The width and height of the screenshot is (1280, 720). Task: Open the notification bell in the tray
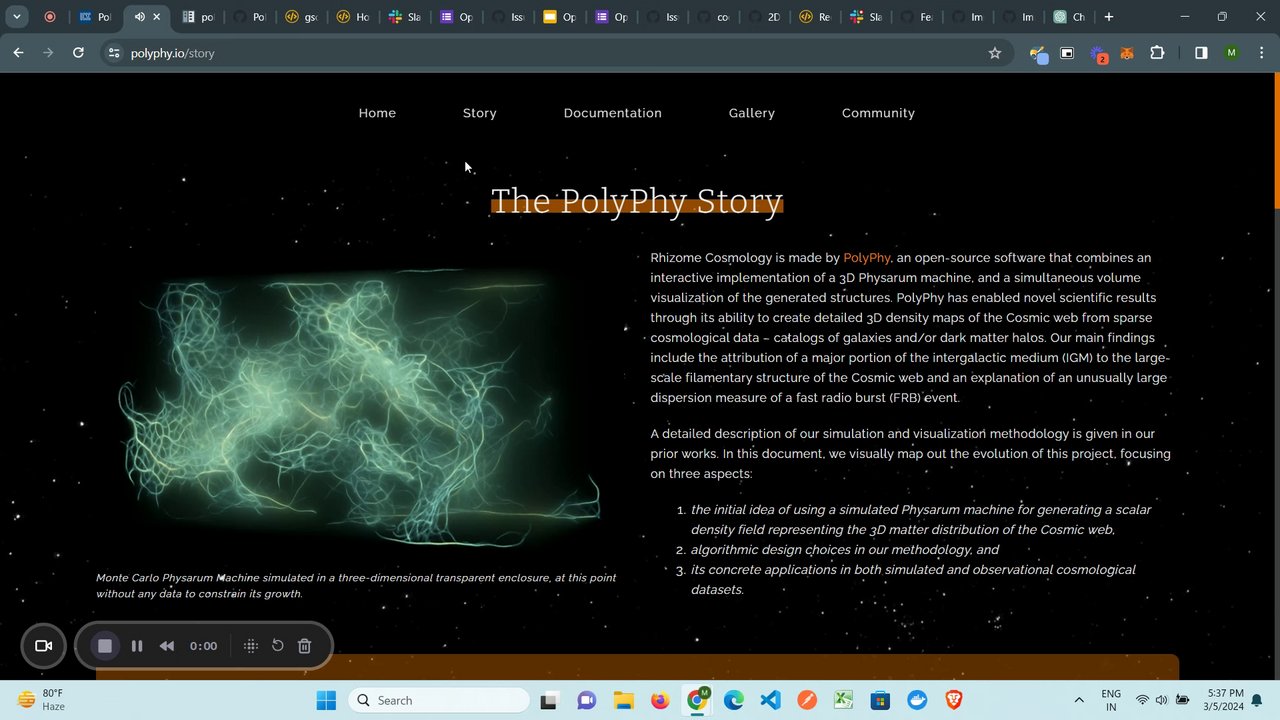point(1257,700)
